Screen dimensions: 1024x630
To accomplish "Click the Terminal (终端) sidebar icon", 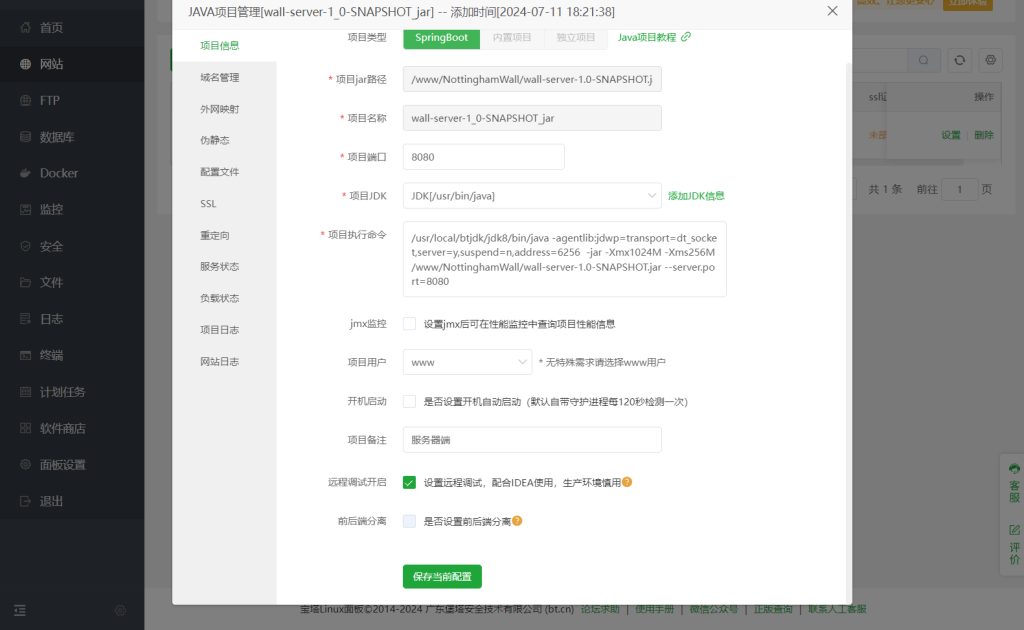I will click(25, 355).
